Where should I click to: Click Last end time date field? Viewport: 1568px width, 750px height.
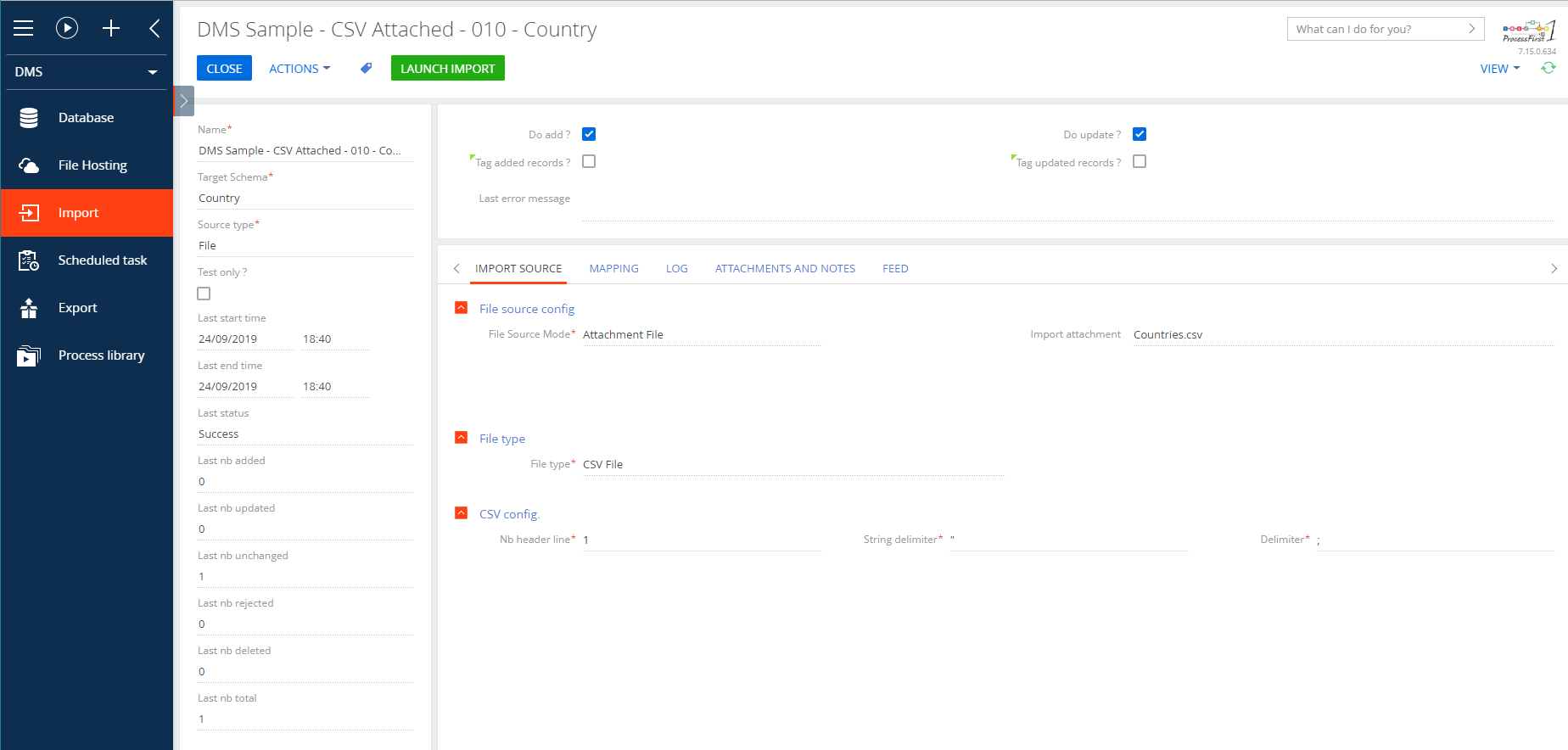click(x=244, y=387)
